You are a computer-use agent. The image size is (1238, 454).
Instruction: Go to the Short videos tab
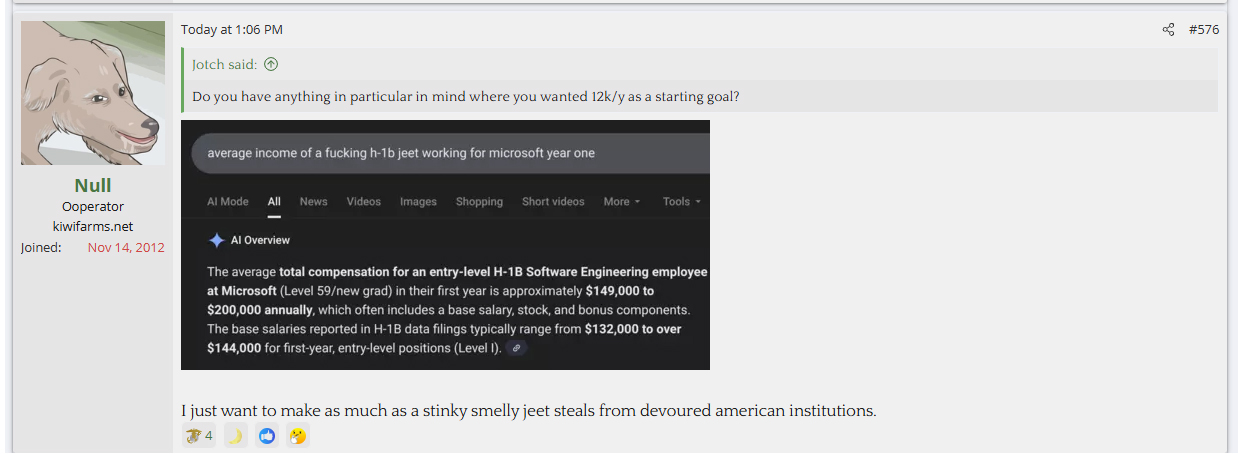pyautogui.click(x=553, y=201)
